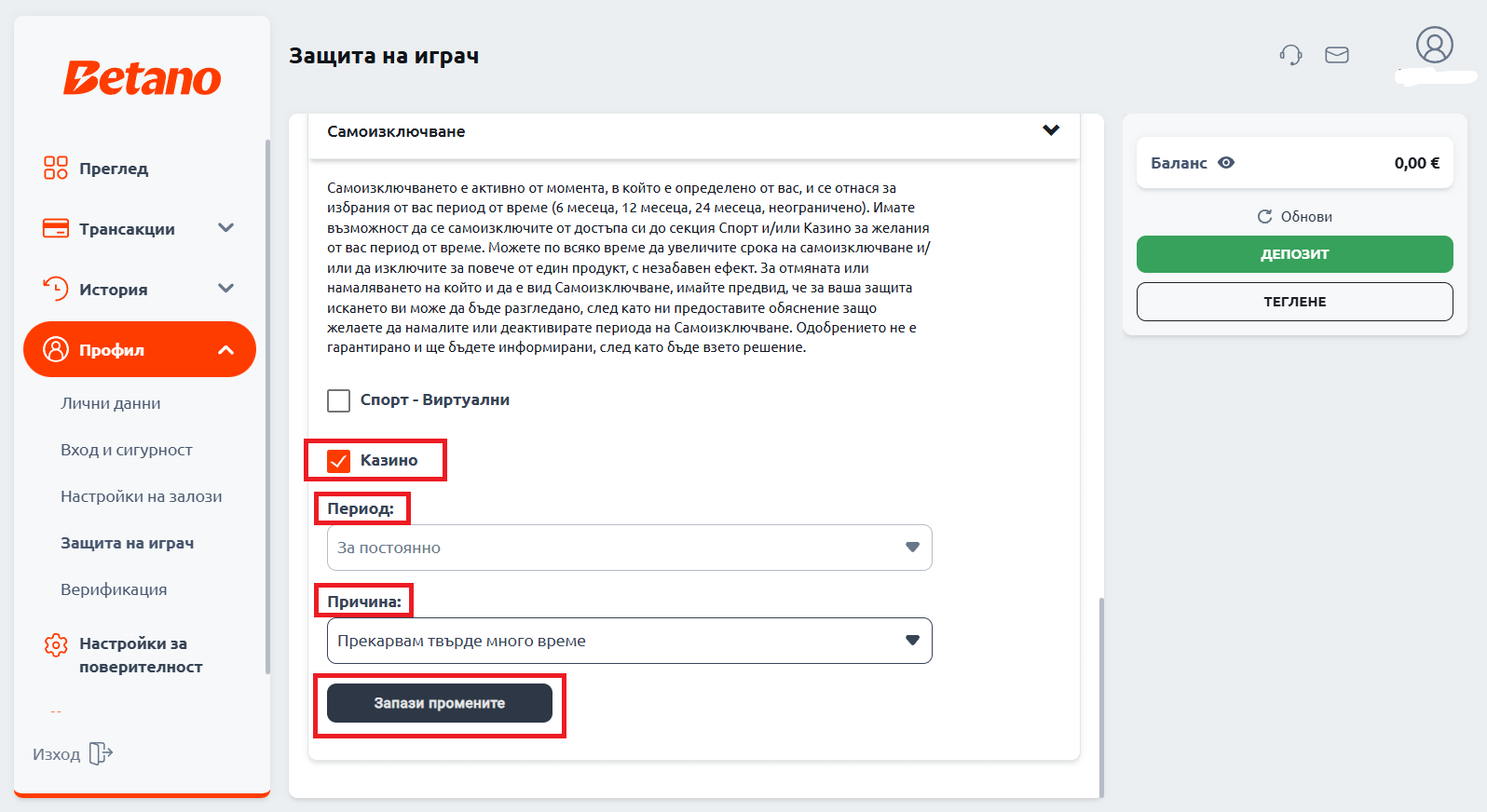Open Верификация page
The height and width of the screenshot is (812, 1487).
point(114,589)
